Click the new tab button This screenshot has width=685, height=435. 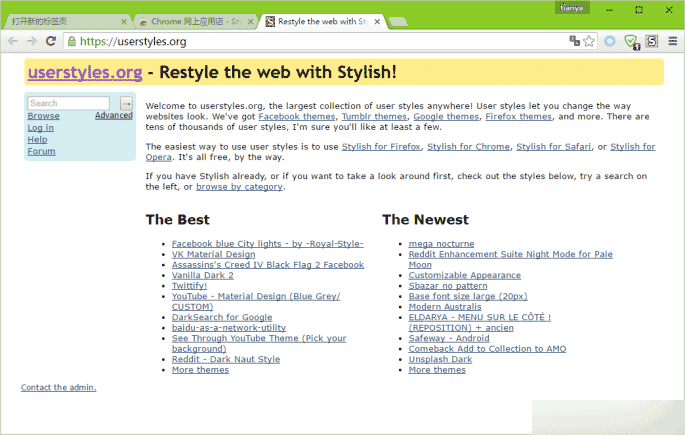coord(397,21)
